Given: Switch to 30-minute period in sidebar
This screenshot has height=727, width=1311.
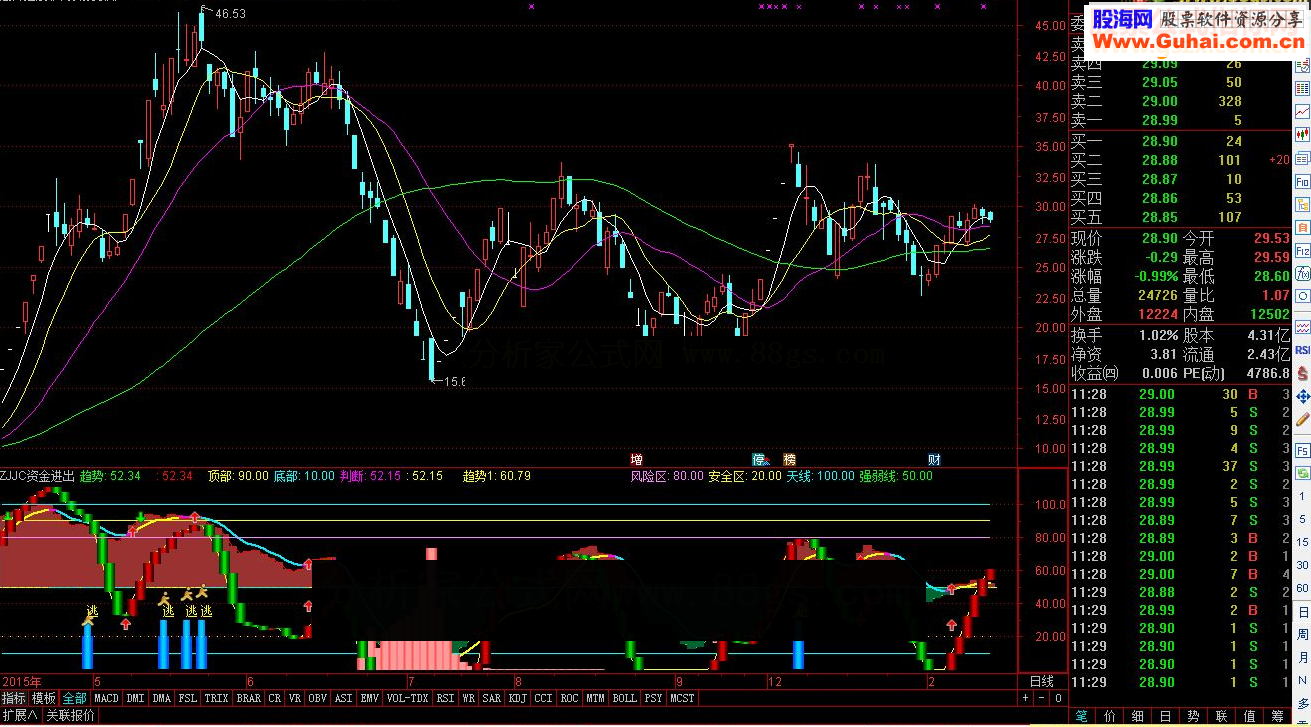Looking at the screenshot, I should pos(1302,565).
